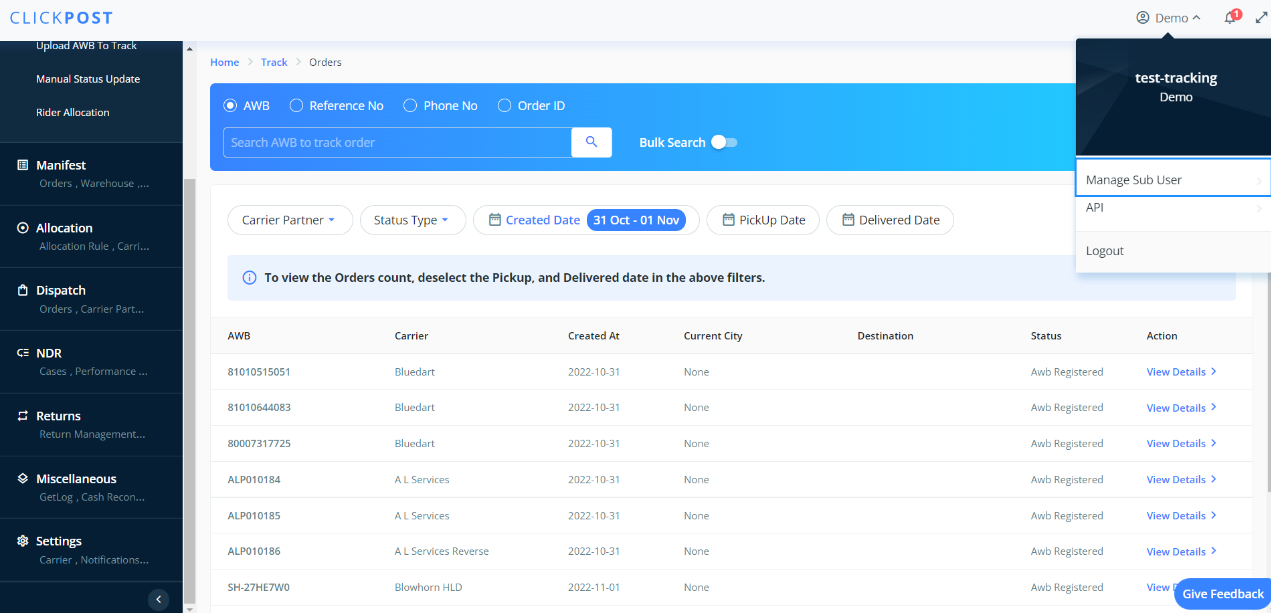Image resolution: width=1271 pixels, height=613 pixels.
Task: Click the Carrier column header
Action: pos(411,335)
